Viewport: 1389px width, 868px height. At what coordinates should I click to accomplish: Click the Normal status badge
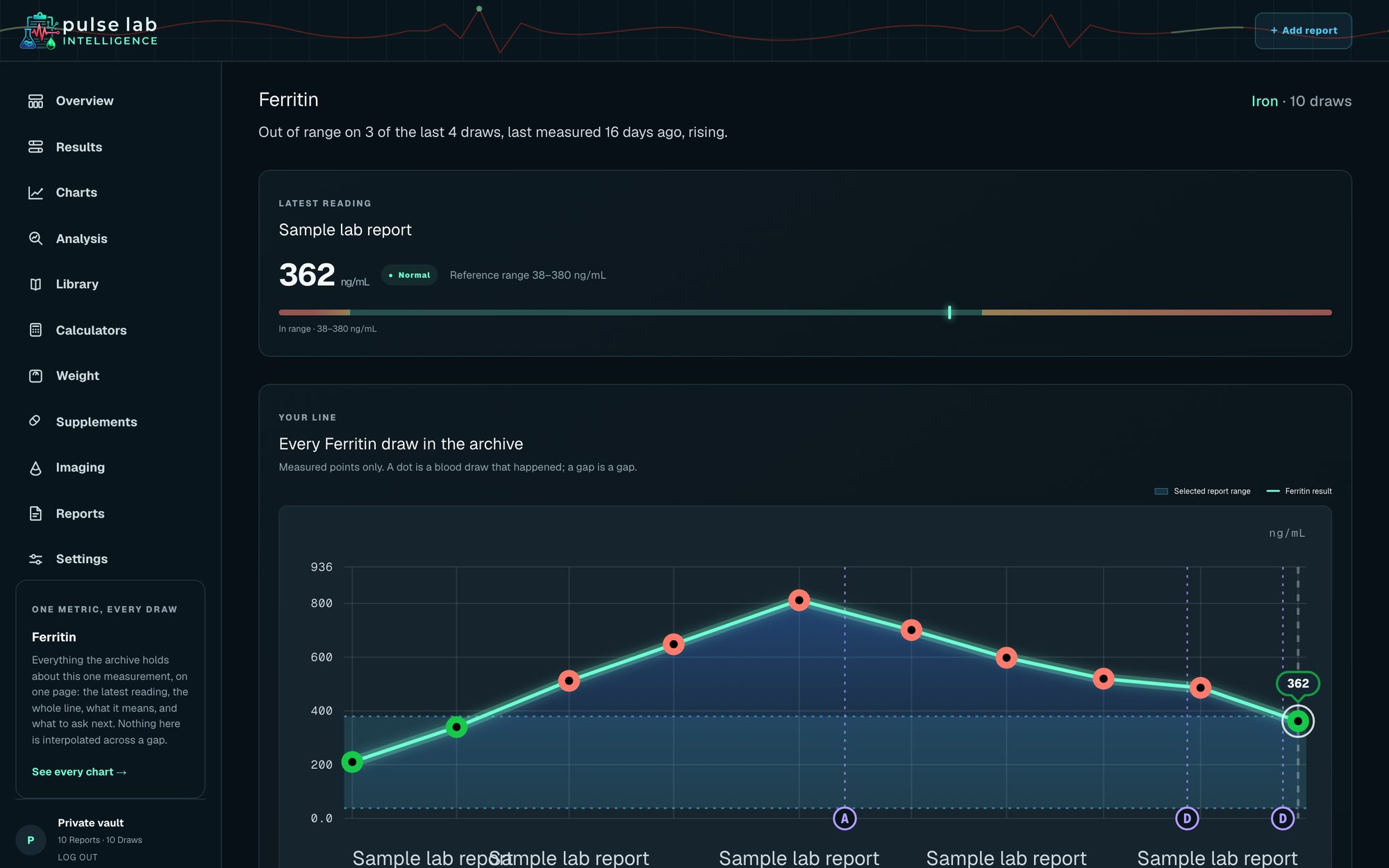coord(409,275)
